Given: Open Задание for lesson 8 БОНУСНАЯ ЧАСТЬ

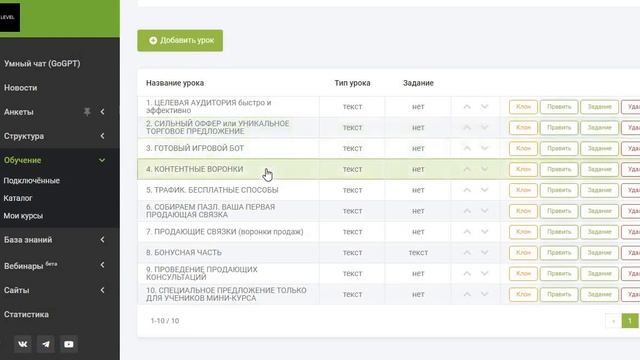Looking at the screenshot, I should click(599, 252).
